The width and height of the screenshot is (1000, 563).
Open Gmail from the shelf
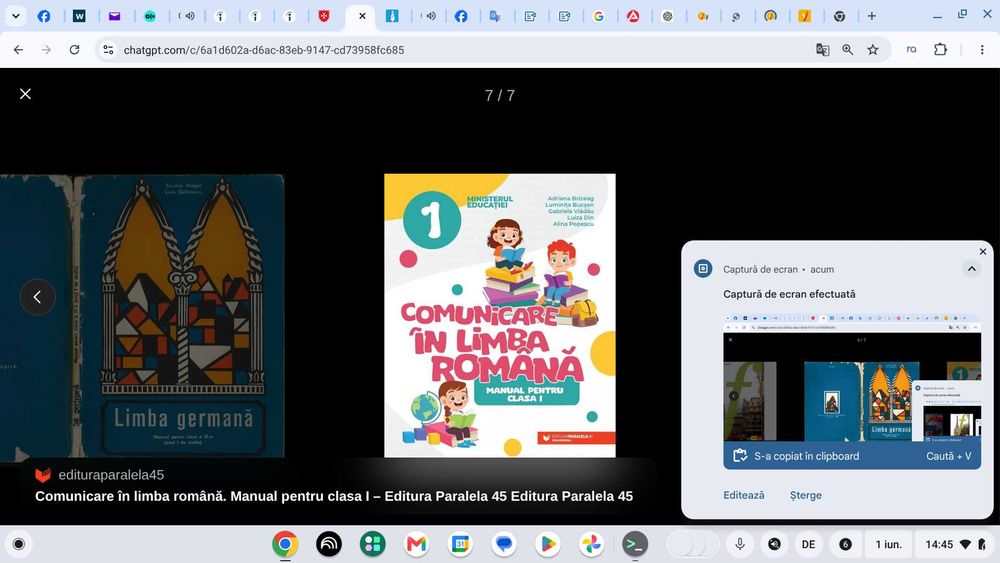click(416, 544)
